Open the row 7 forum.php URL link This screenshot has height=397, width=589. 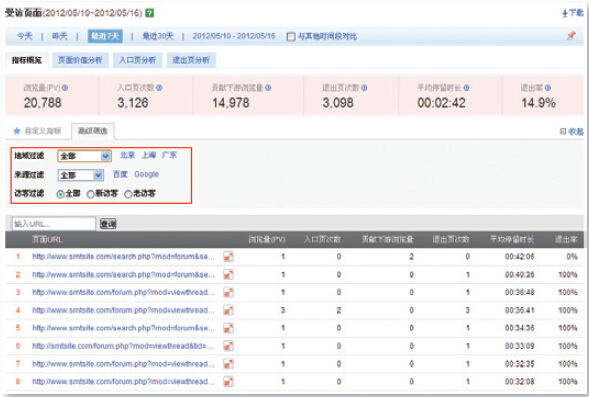[123, 364]
